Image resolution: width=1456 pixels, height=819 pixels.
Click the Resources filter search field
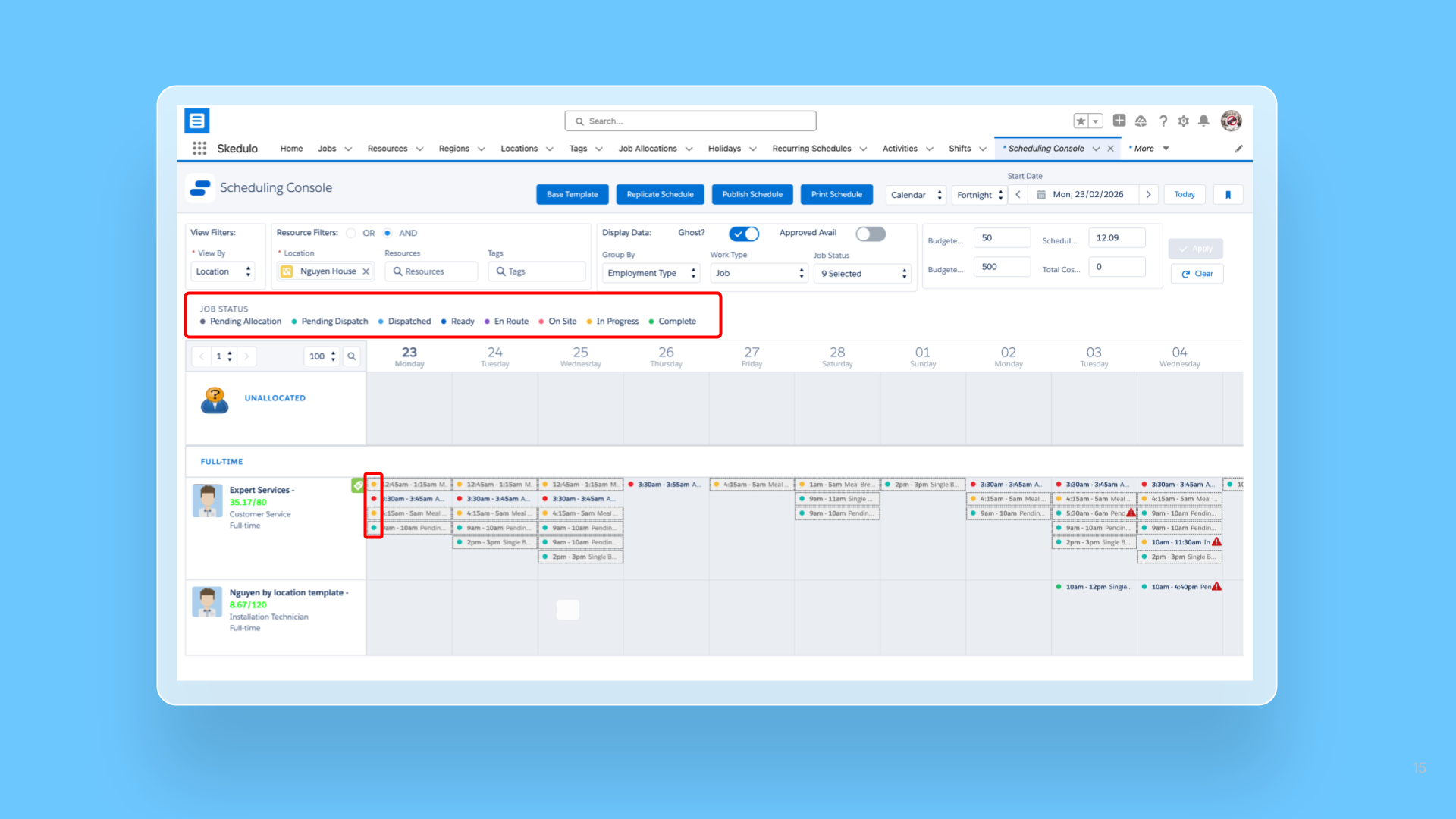tap(432, 271)
